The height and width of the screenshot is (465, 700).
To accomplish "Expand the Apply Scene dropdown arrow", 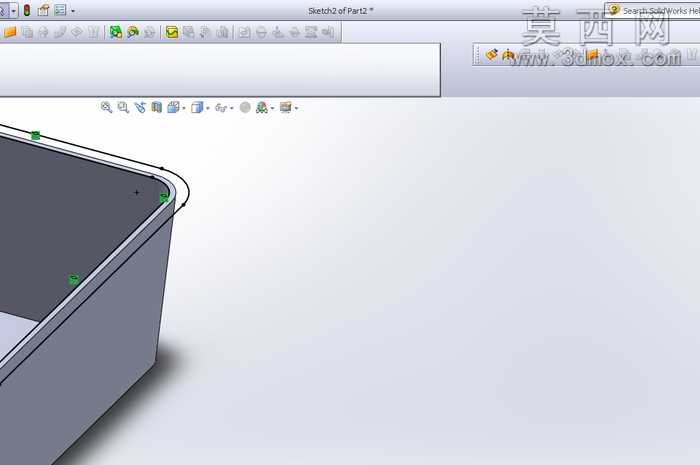I will pos(272,108).
